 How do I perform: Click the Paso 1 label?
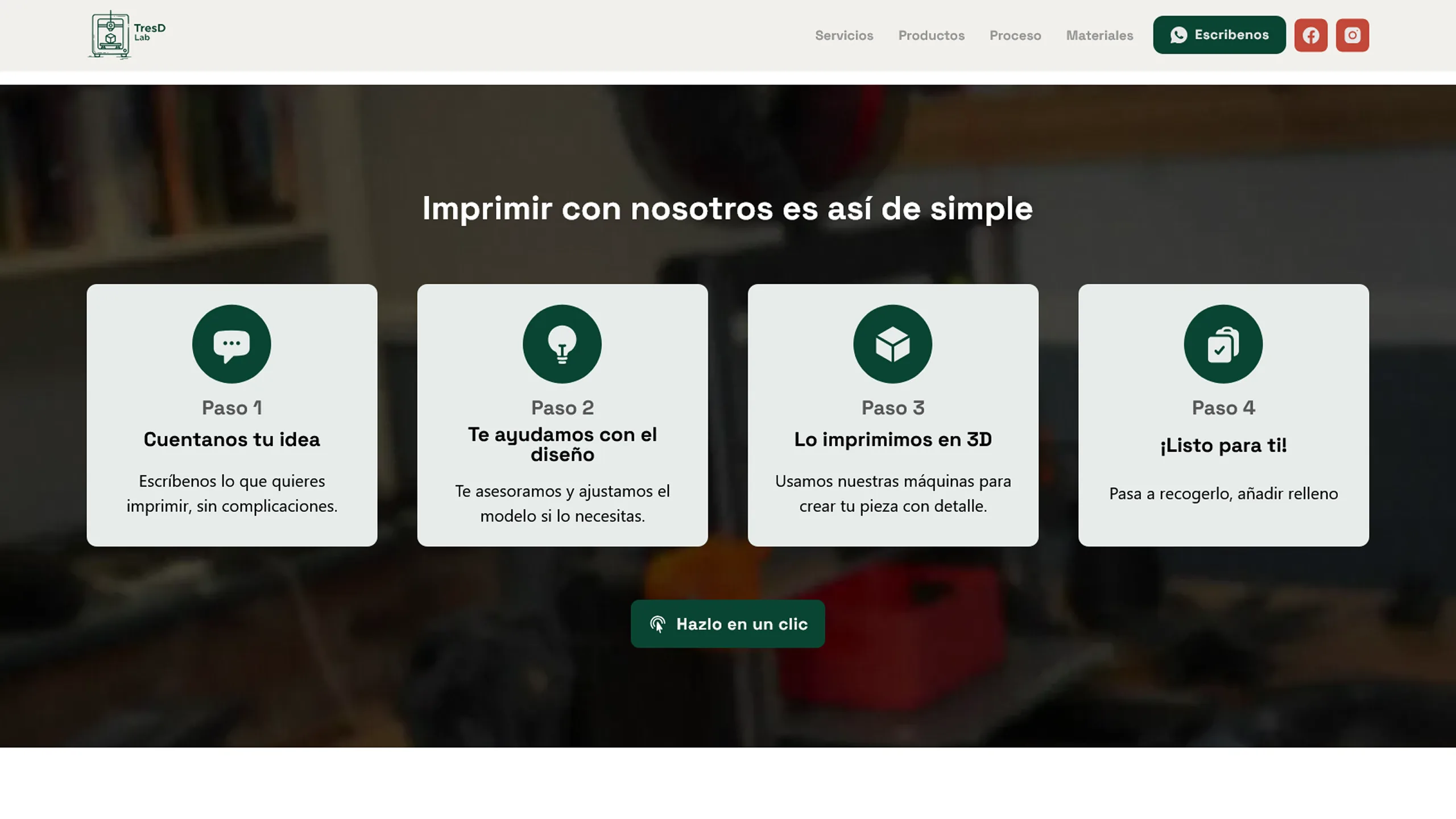[231, 408]
